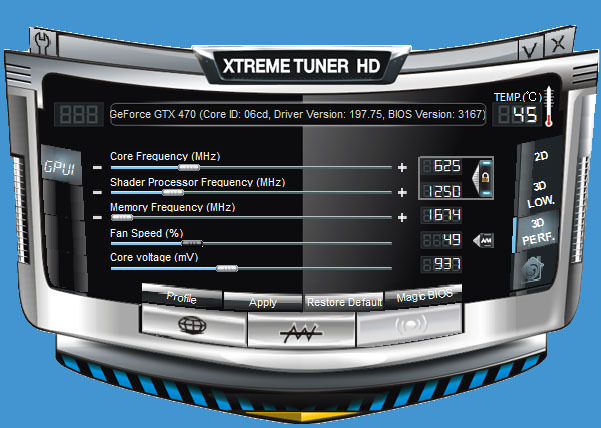Toggle the fan speed auto mode icon

click(483, 241)
